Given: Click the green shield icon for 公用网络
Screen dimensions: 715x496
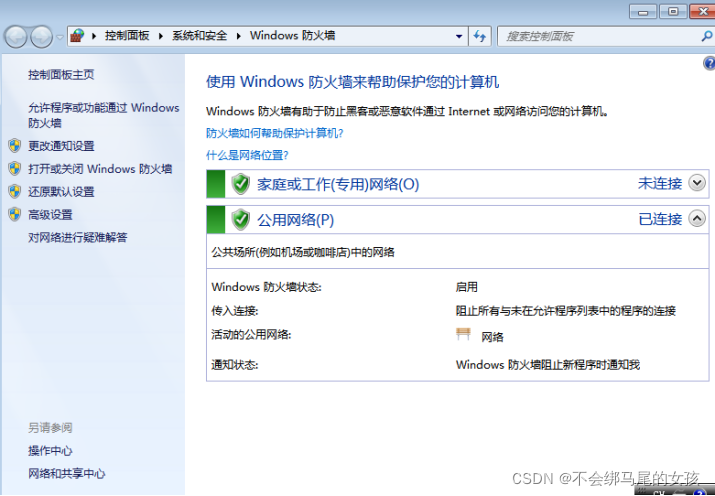Looking at the screenshot, I should coord(240,220).
